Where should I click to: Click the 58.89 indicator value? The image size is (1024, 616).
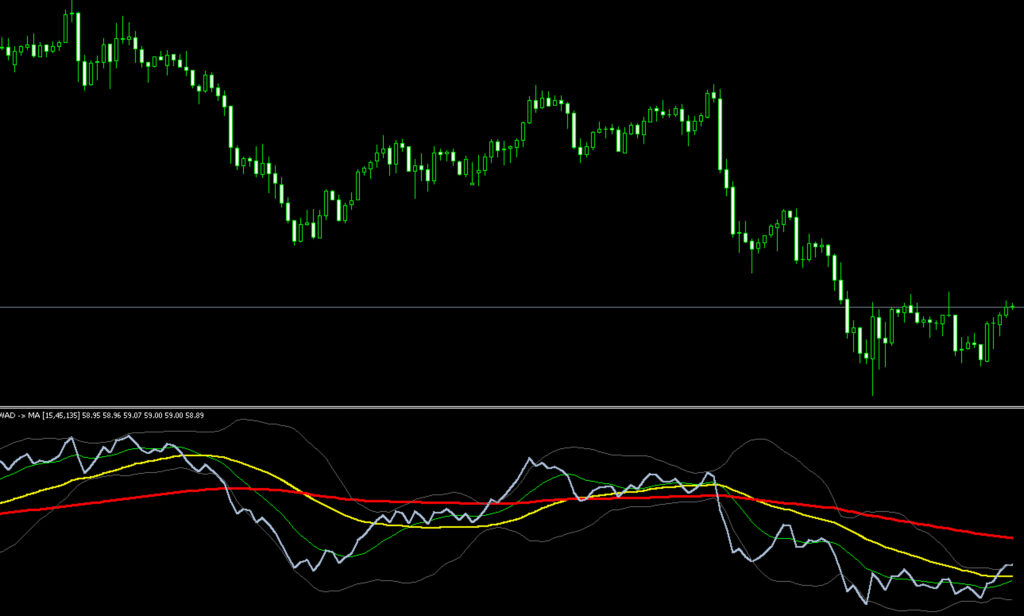tap(195, 415)
